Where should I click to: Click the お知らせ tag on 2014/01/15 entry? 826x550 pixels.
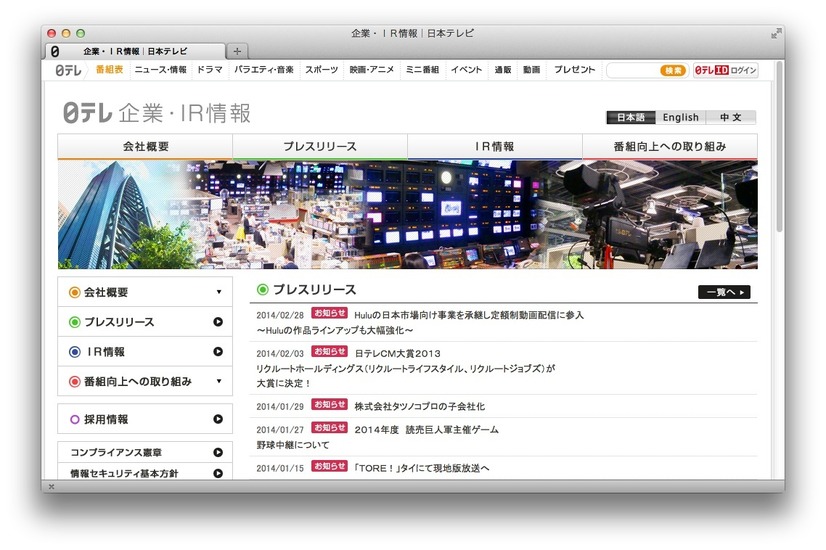pos(329,466)
